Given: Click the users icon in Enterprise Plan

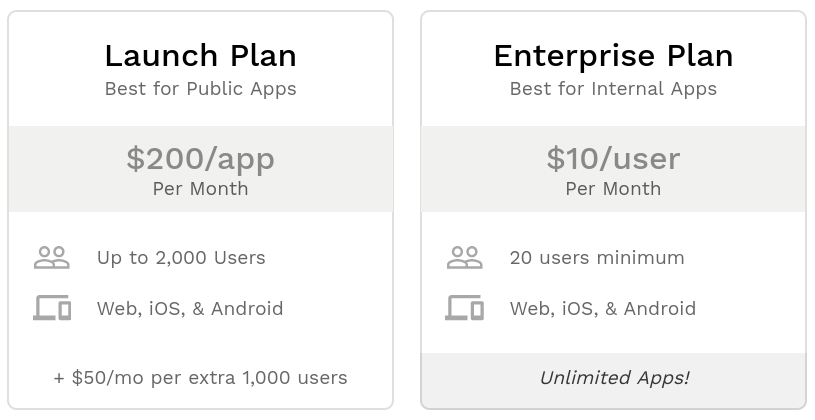Looking at the screenshot, I should [x=464, y=258].
